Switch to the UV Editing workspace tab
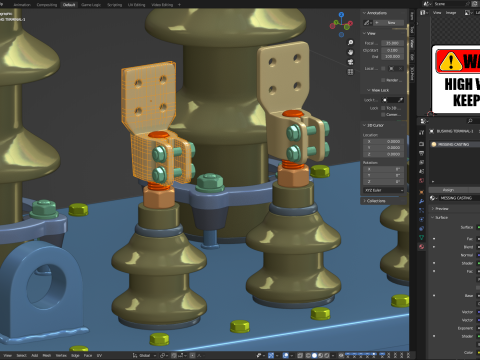The width and height of the screenshot is (480, 360). pos(136,5)
